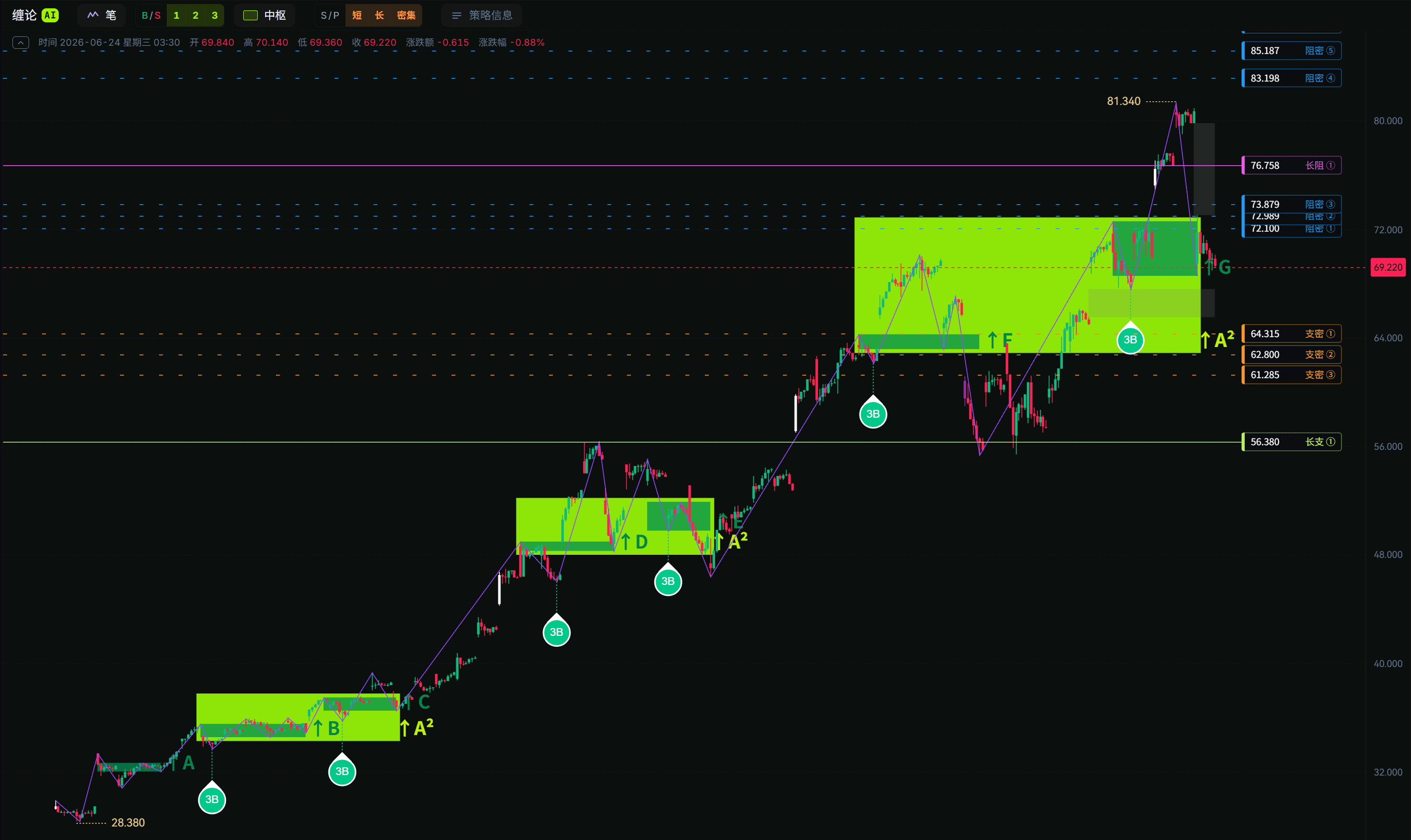The image size is (1411, 840).
Task: Toggle B/S signal level 3
Action: point(215,15)
